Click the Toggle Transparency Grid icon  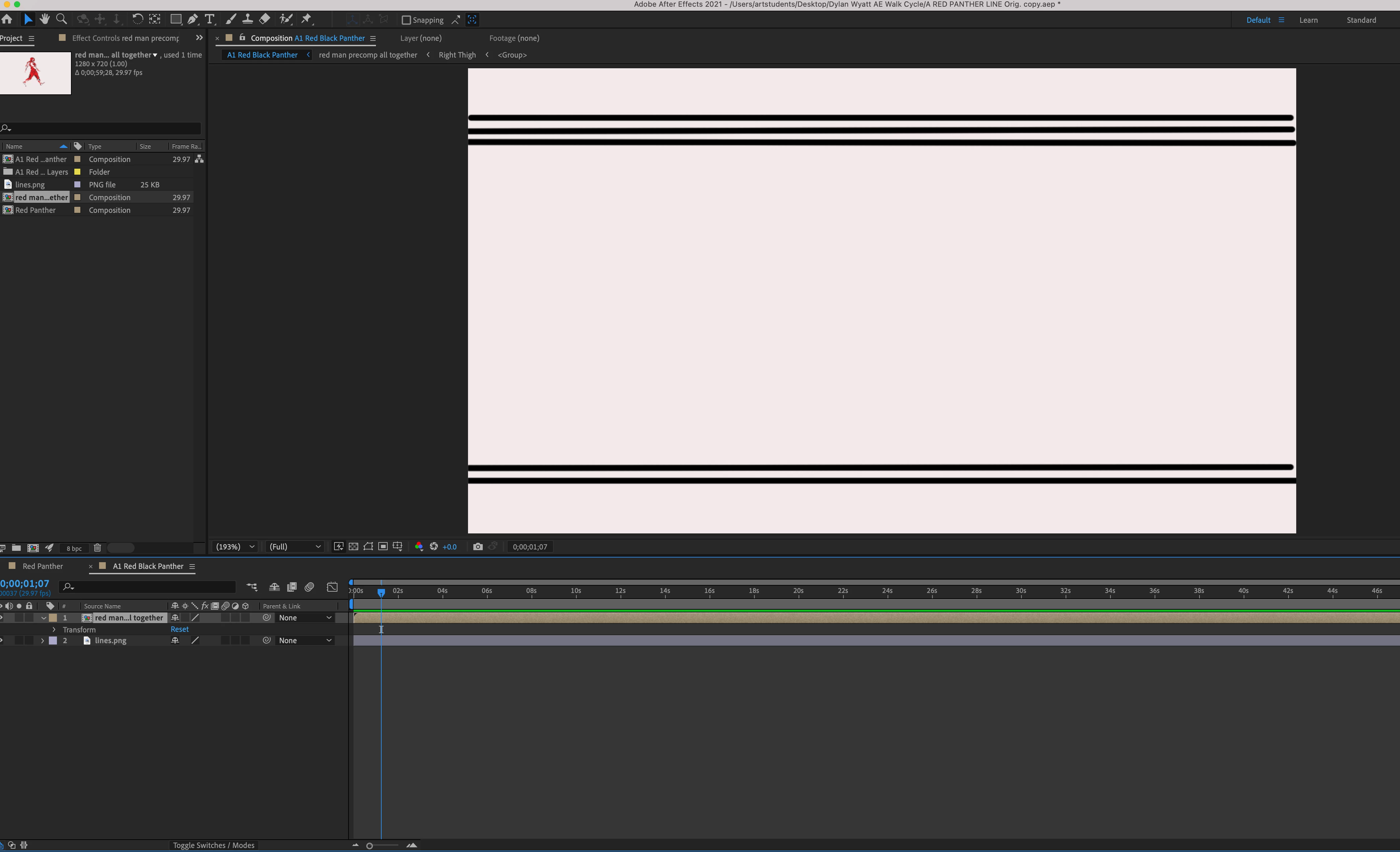(x=354, y=546)
